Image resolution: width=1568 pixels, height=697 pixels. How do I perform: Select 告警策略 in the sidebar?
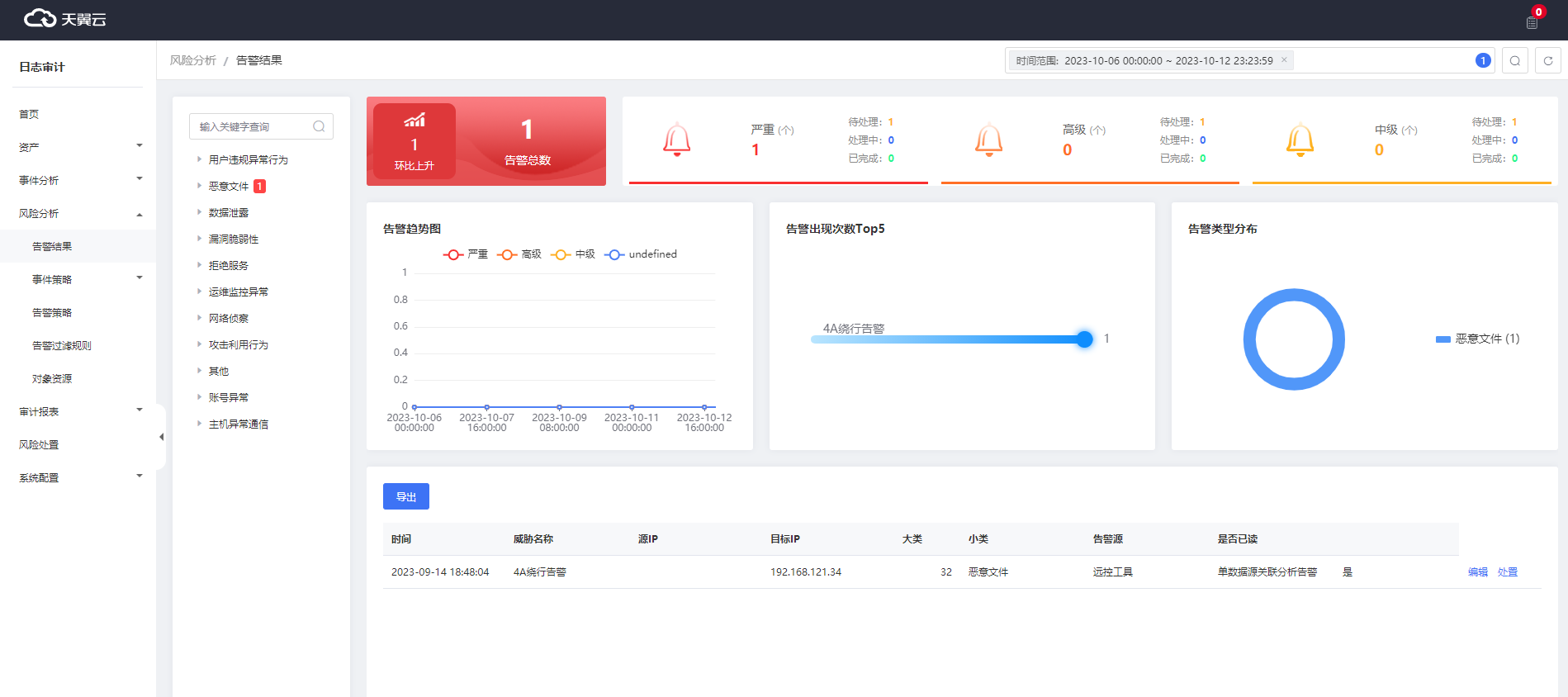[52, 312]
